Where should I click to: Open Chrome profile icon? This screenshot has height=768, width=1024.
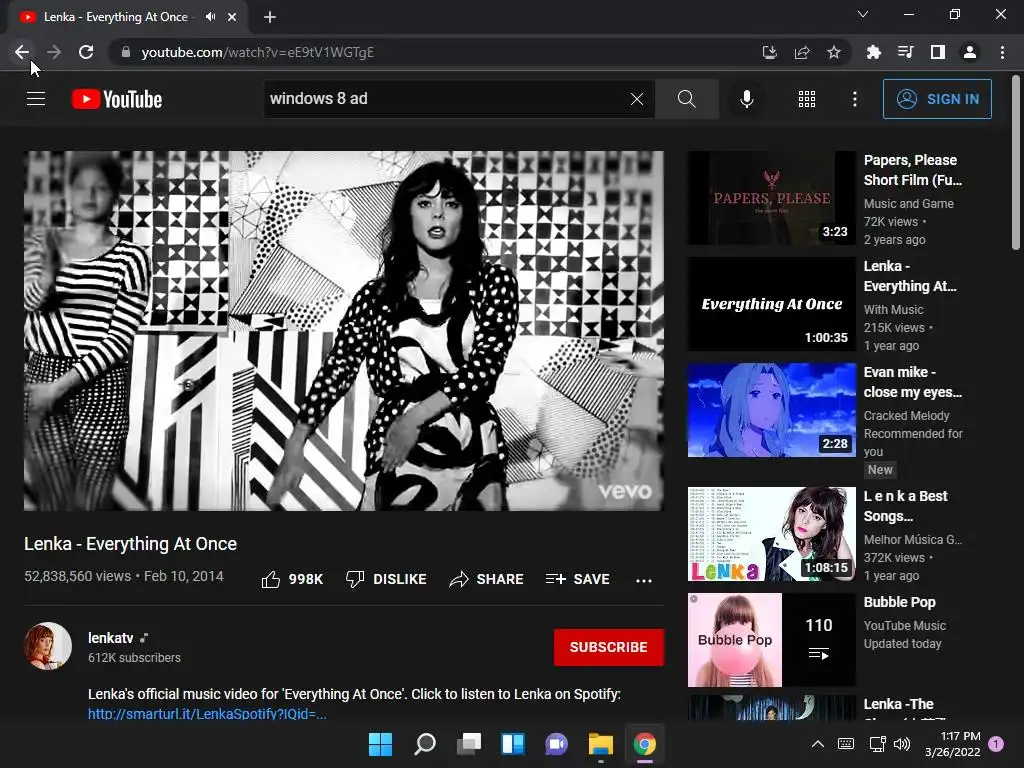point(970,52)
